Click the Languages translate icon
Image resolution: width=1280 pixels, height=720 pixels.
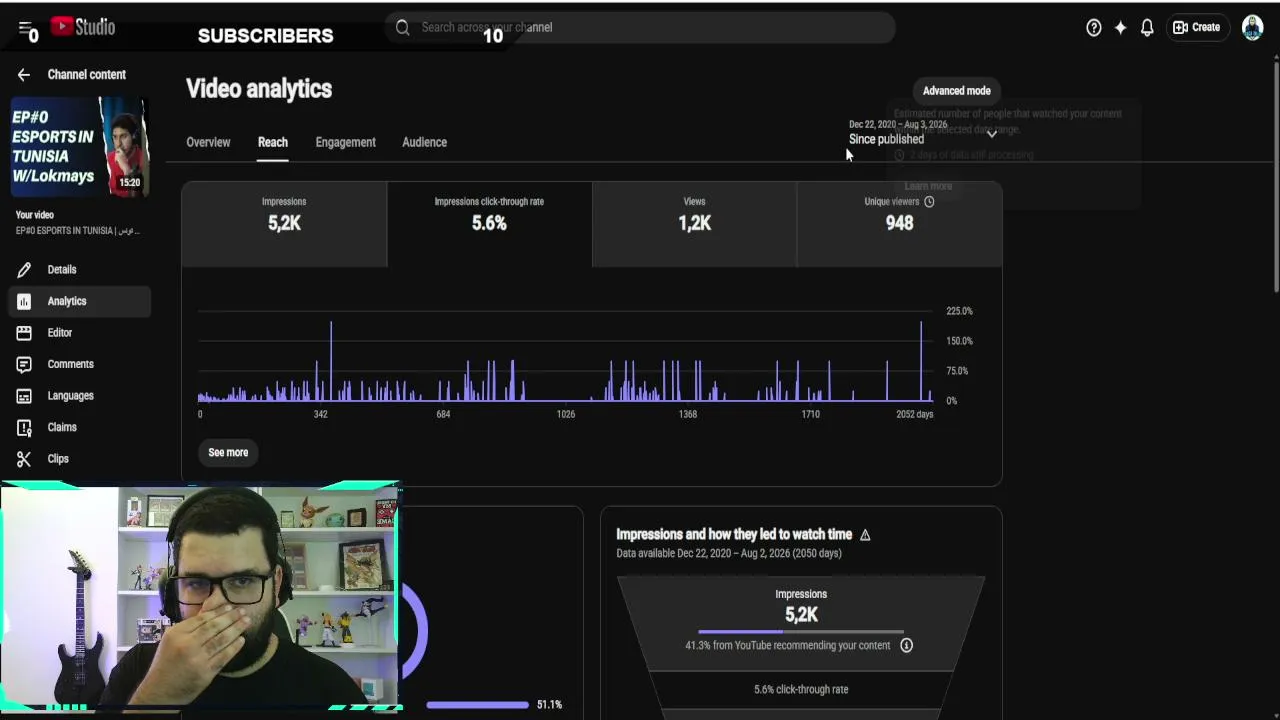[x=24, y=396]
